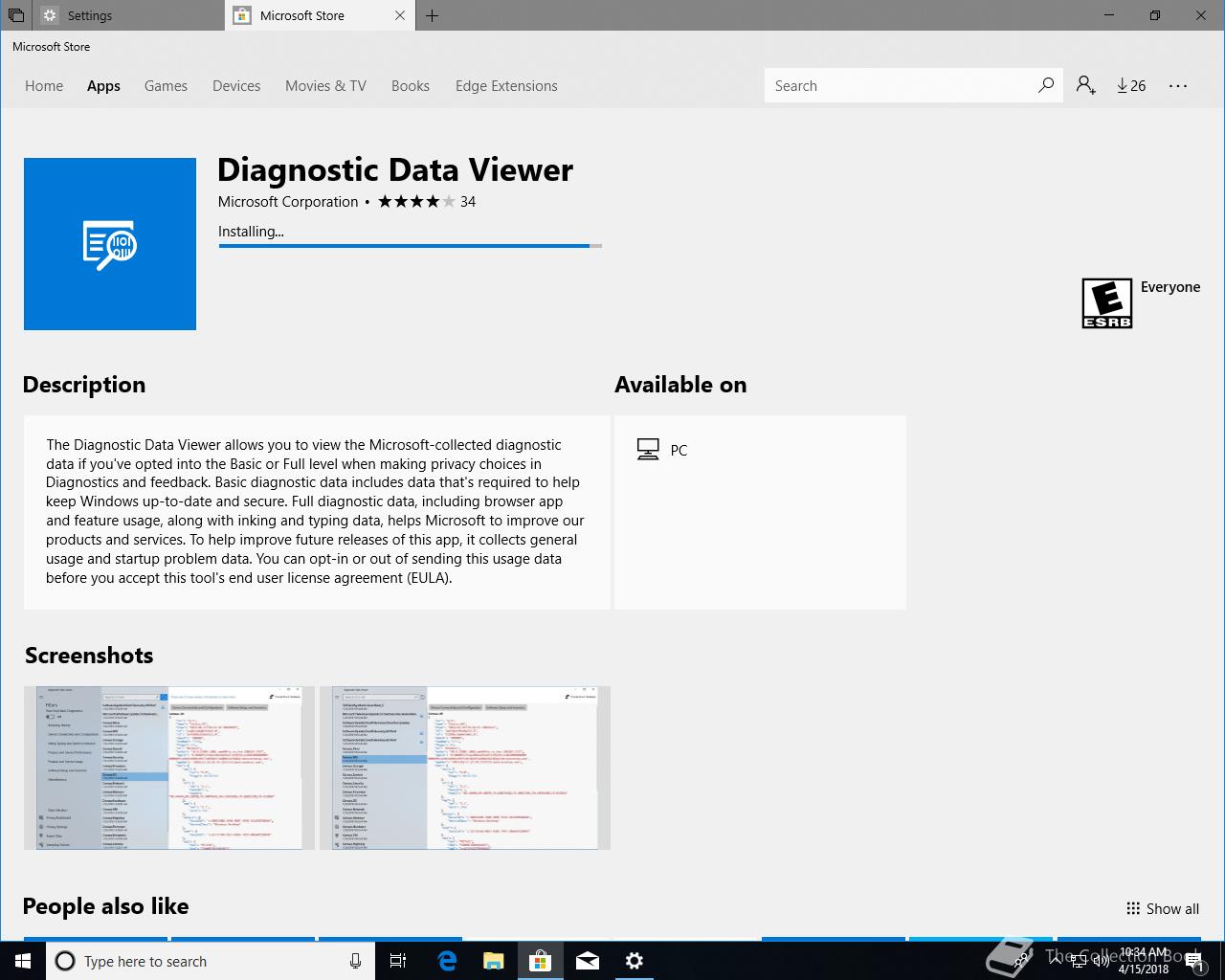The height and width of the screenshot is (980, 1225).
Task: Open the Devices section
Action: coord(236,86)
